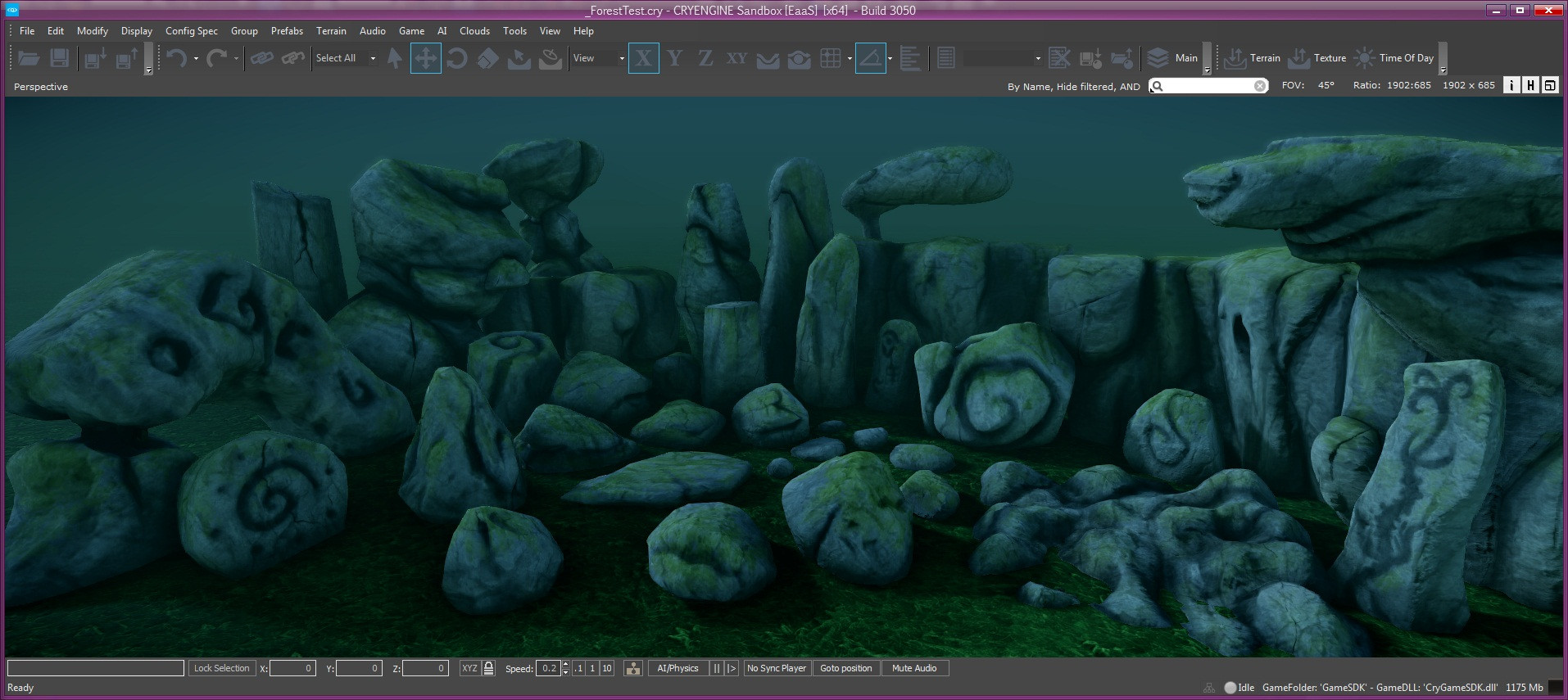Click in the viewport search box
The width and height of the screenshot is (1568, 700).
pos(1208,86)
